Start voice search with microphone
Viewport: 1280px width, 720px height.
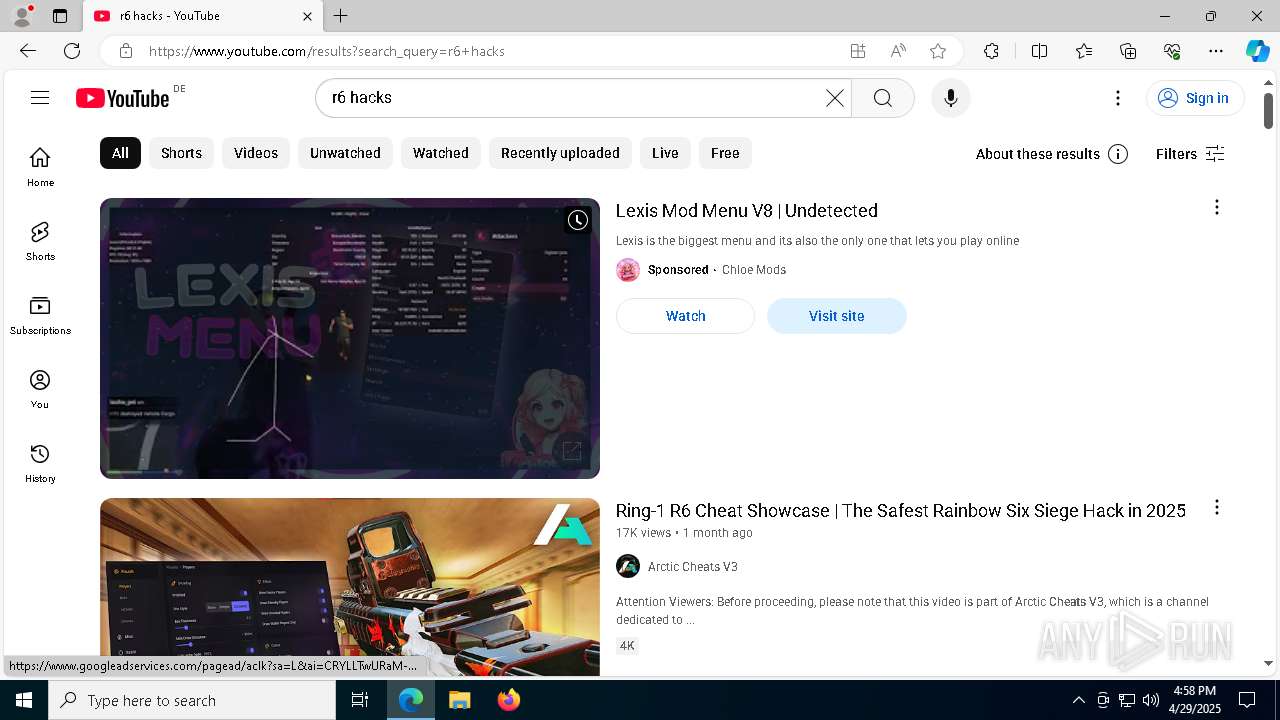[x=951, y=97]
